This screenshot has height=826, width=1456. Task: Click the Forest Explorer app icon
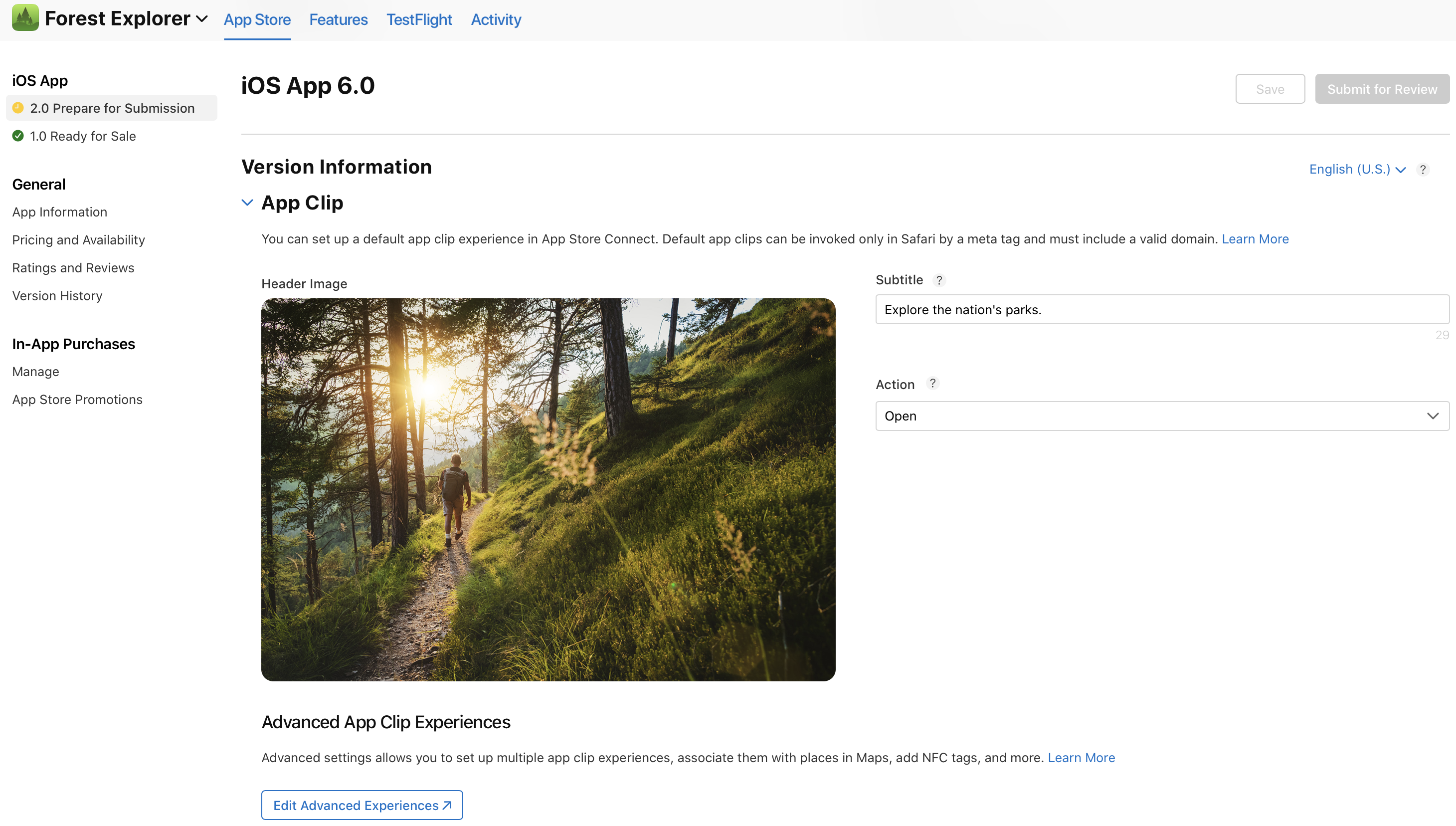click(25, 18)
